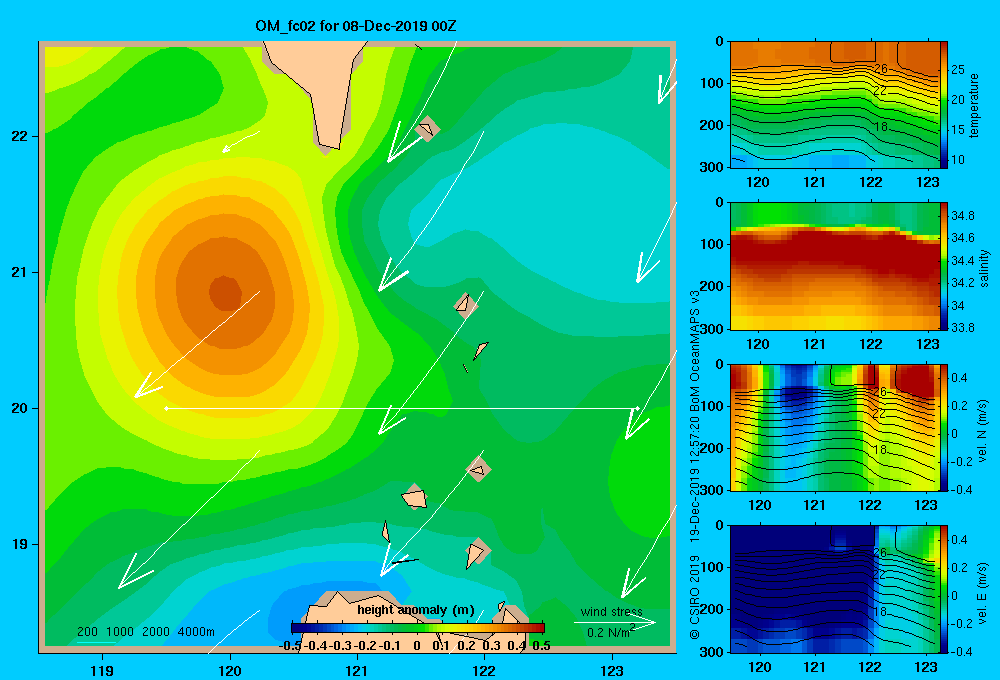Click the "26" isotherm label in temperature panel
The image size is (1000, 680).
coord(881,69)
